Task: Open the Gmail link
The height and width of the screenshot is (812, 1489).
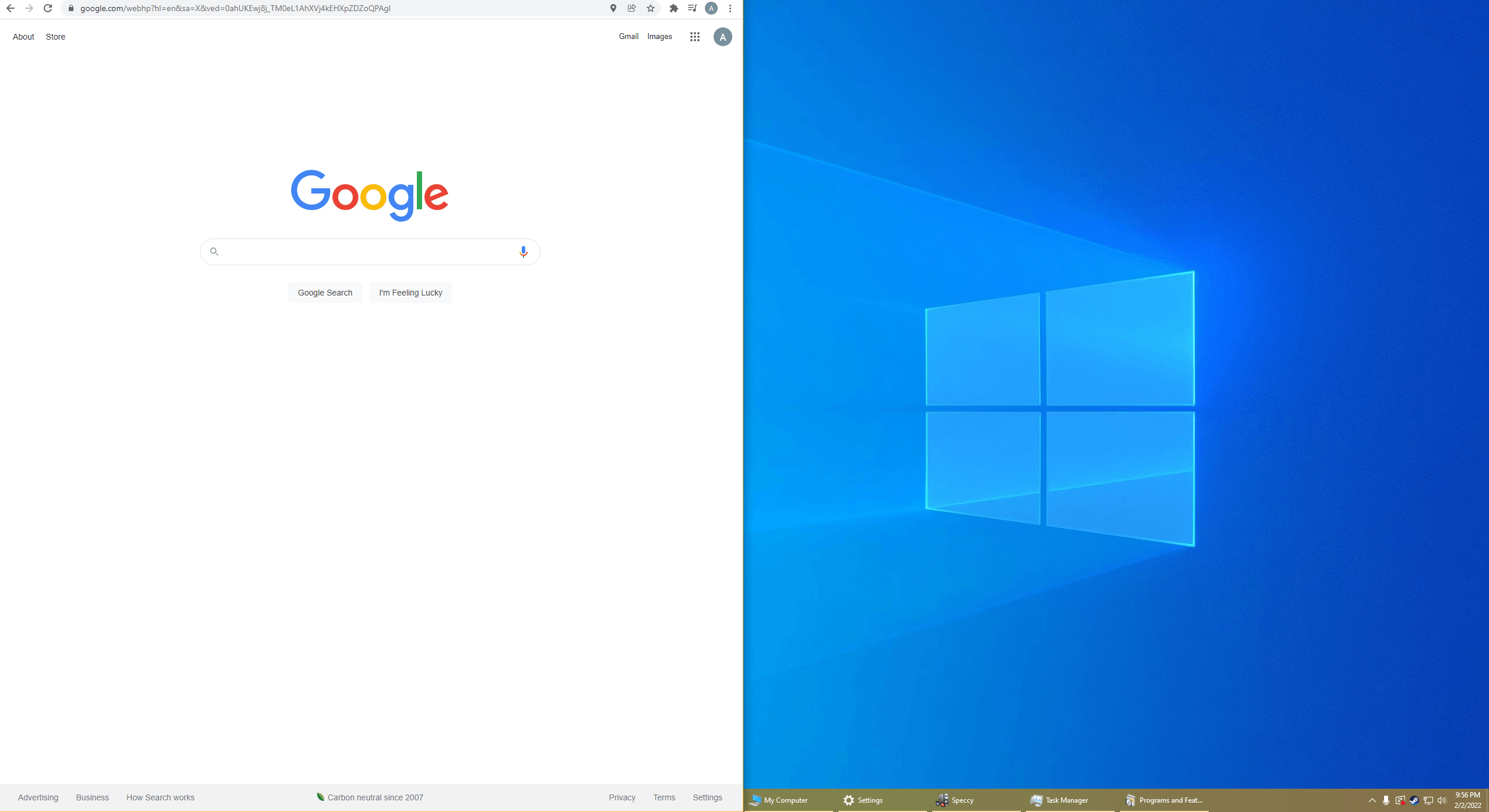Action: [x=628, y=36]
